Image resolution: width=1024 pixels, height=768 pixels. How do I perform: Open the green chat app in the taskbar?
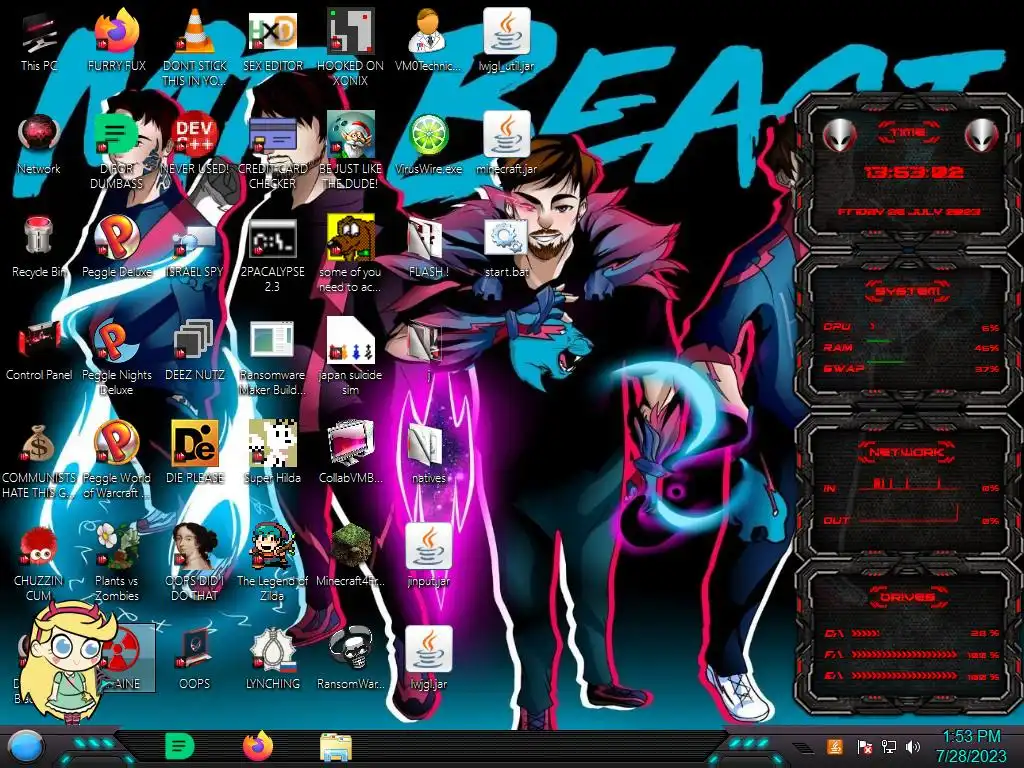pyautogui.click(x=180, y=746)
